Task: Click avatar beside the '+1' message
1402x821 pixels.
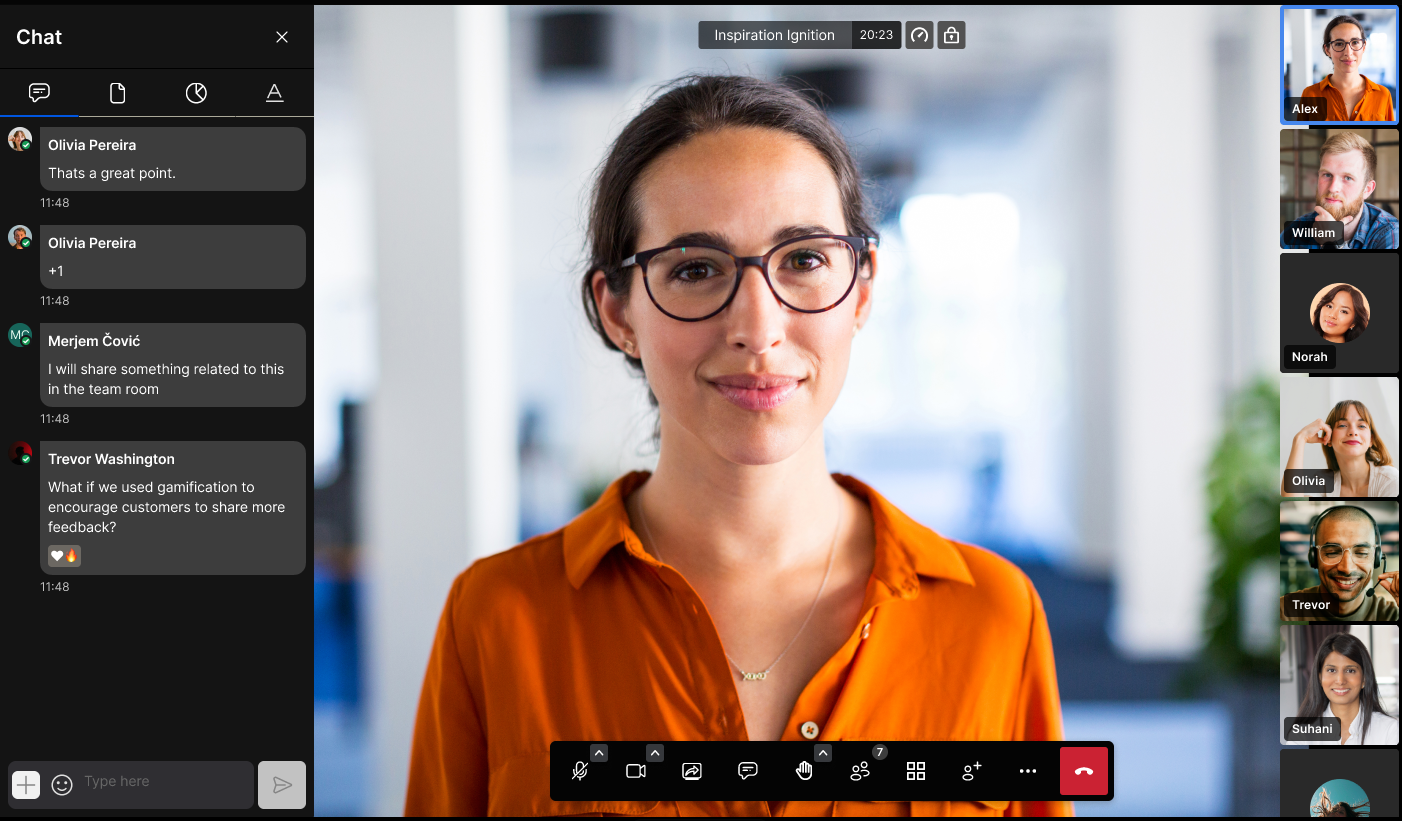Action: (x=20, y=237)
